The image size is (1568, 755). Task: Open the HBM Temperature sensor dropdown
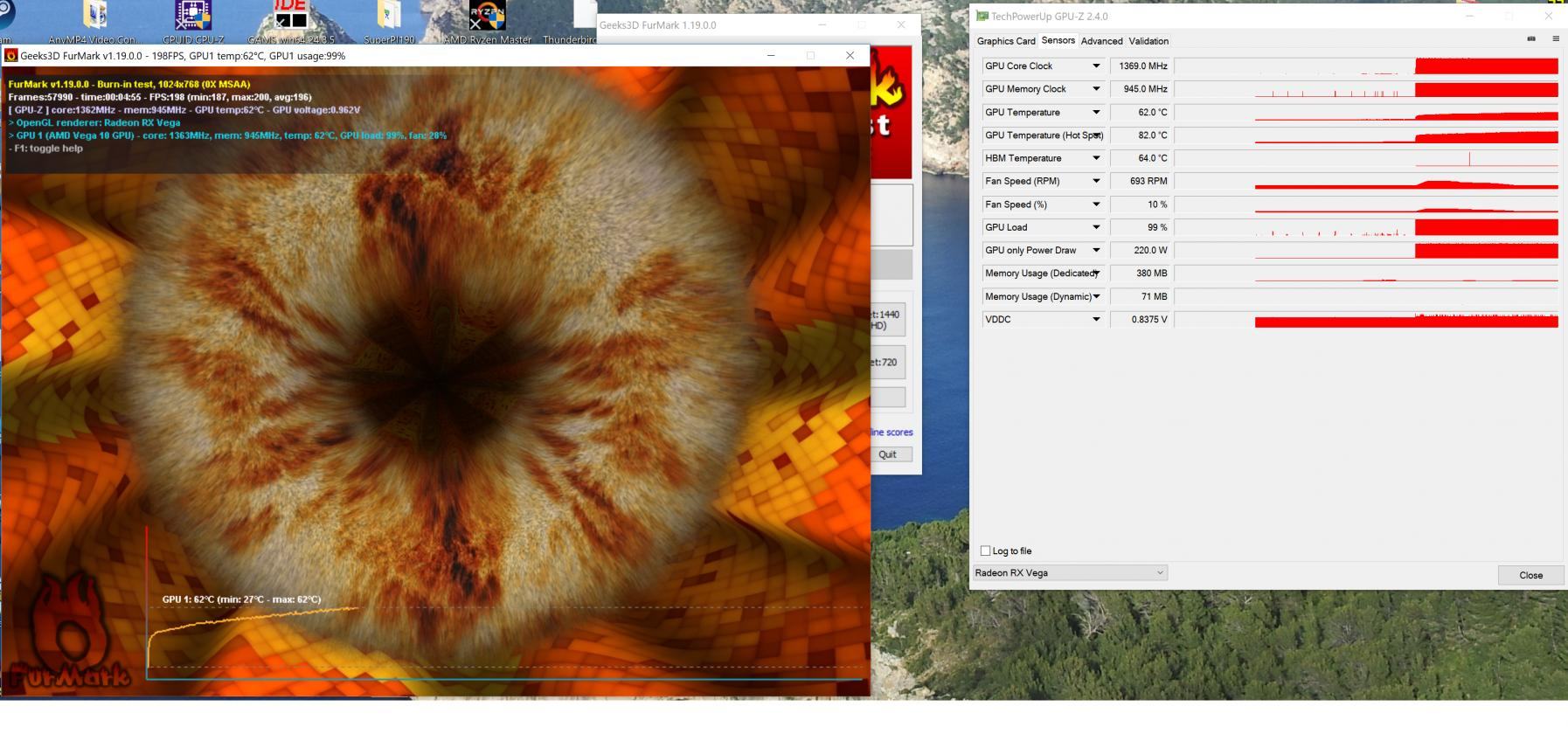click(1096, 158)
